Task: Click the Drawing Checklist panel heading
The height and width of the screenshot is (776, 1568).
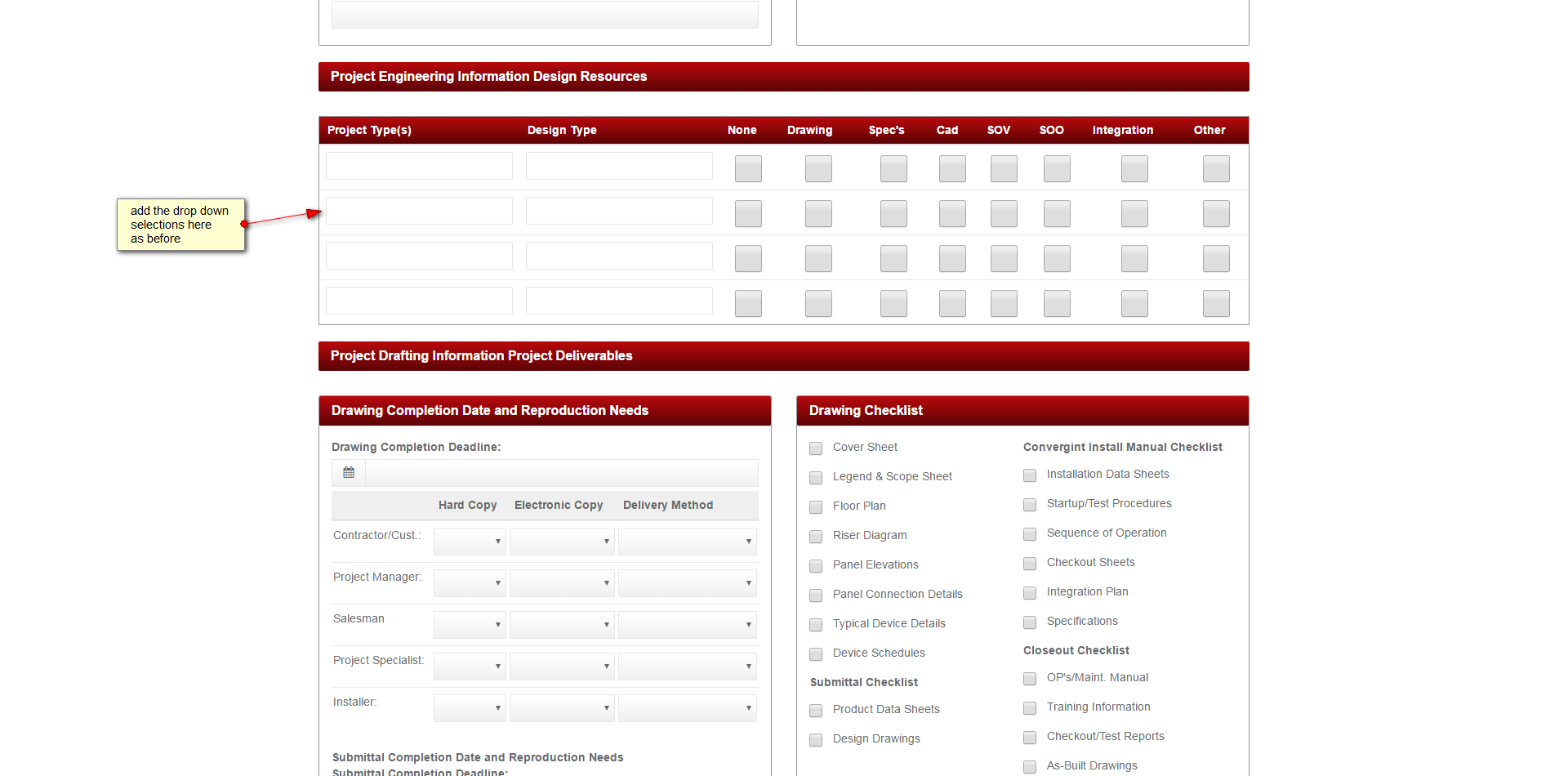Action: coord(1022,411)
